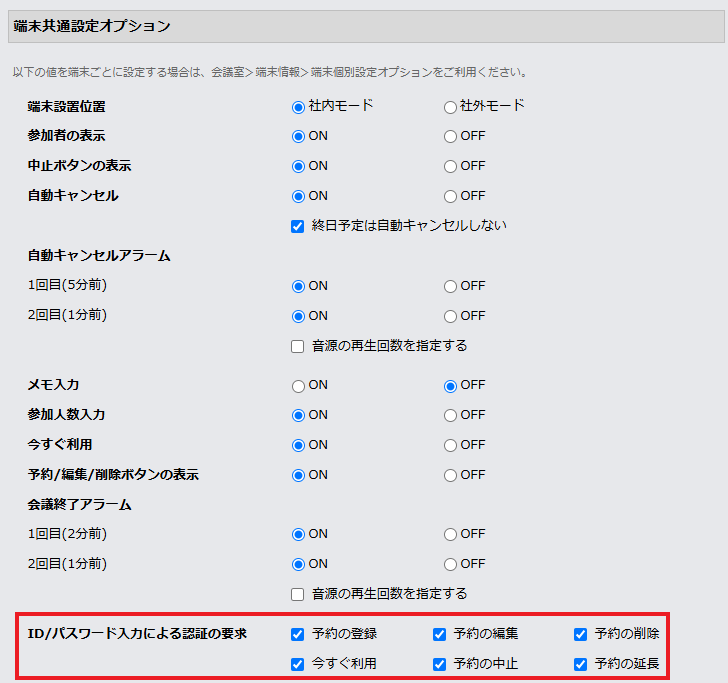
Task: Turn OFF 参加者の表示
Action: pos(450,136)
